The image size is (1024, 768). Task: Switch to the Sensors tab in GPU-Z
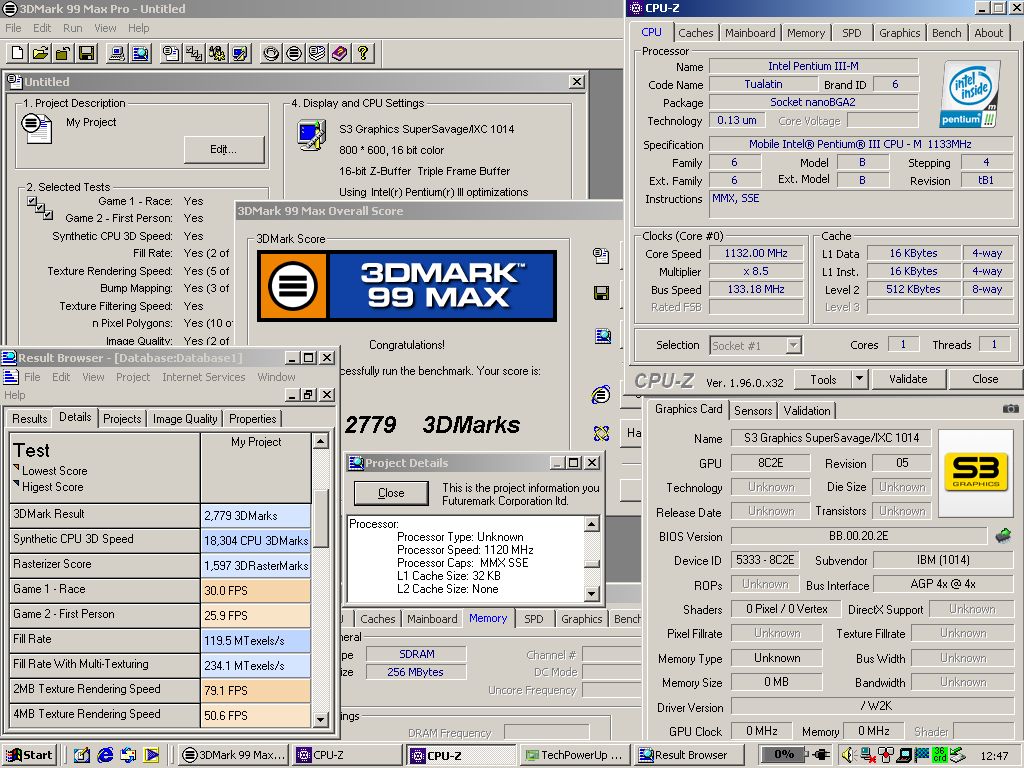point(753,410)
